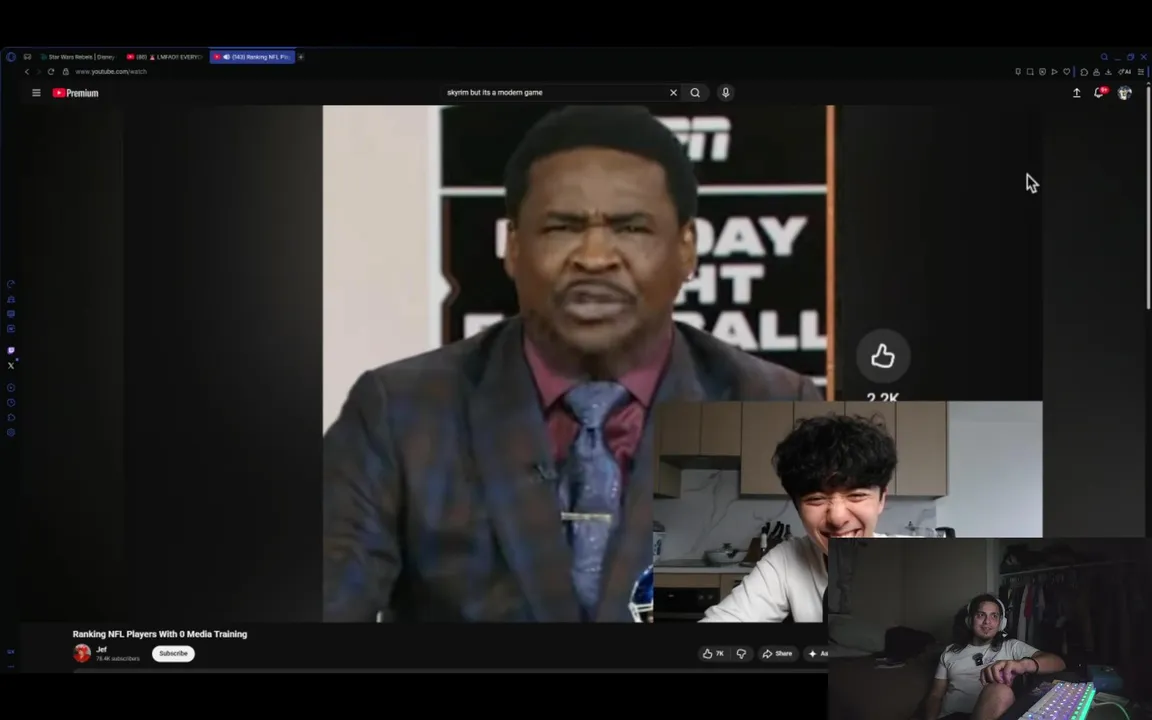This screenshot has width=1152, height=720.
Task: Open the workspaces icon beside the tabs
Action: coord(27,57)
